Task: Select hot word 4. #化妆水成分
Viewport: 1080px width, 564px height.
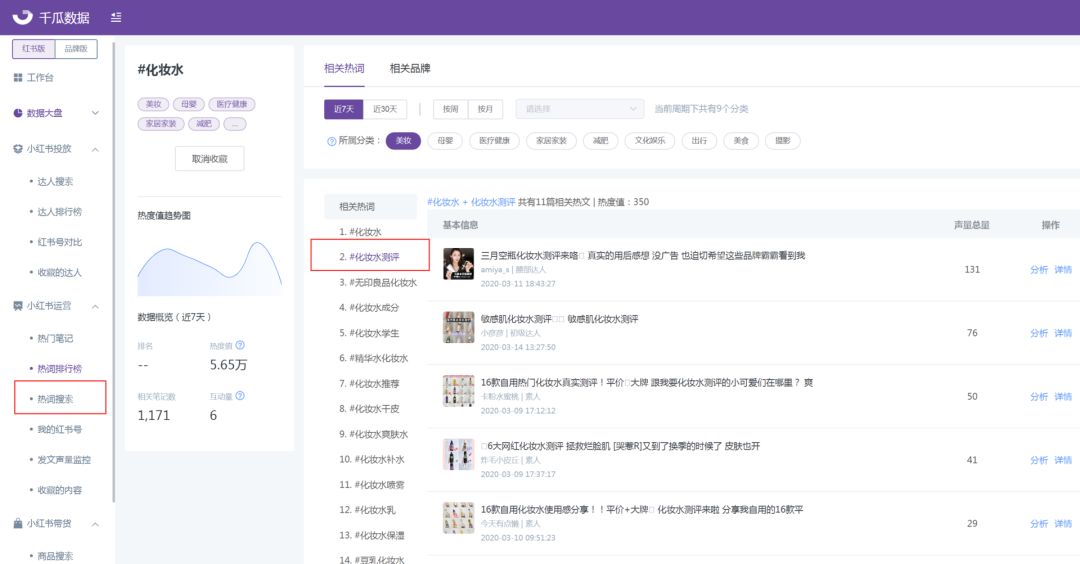Action: 369,308
